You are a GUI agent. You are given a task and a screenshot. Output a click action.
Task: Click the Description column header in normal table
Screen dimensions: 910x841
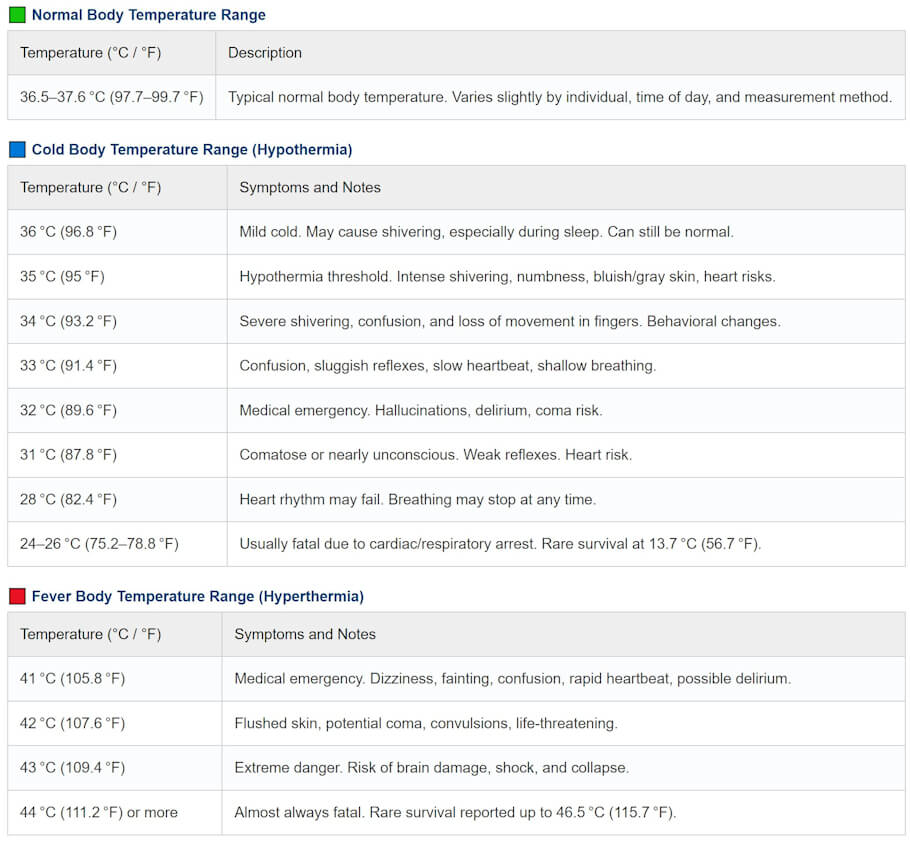[x=265, y=53]
